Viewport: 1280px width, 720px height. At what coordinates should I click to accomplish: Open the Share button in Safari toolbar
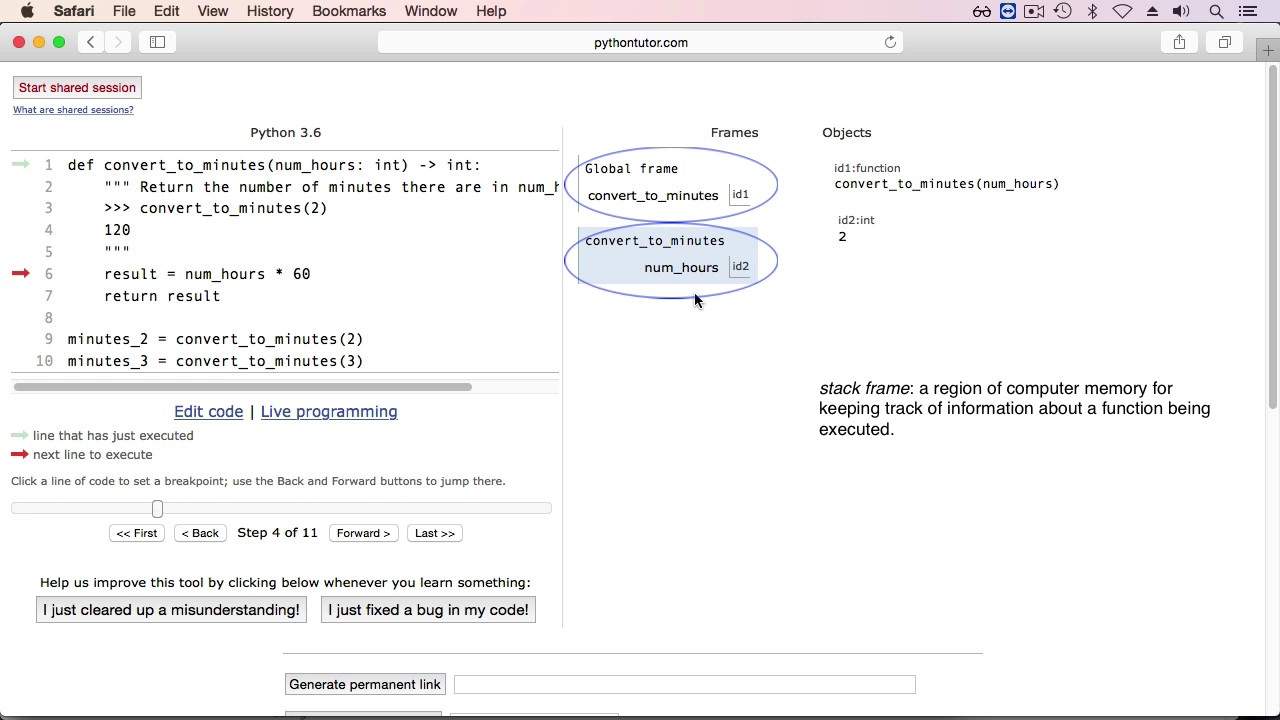tap(1180, 42)
